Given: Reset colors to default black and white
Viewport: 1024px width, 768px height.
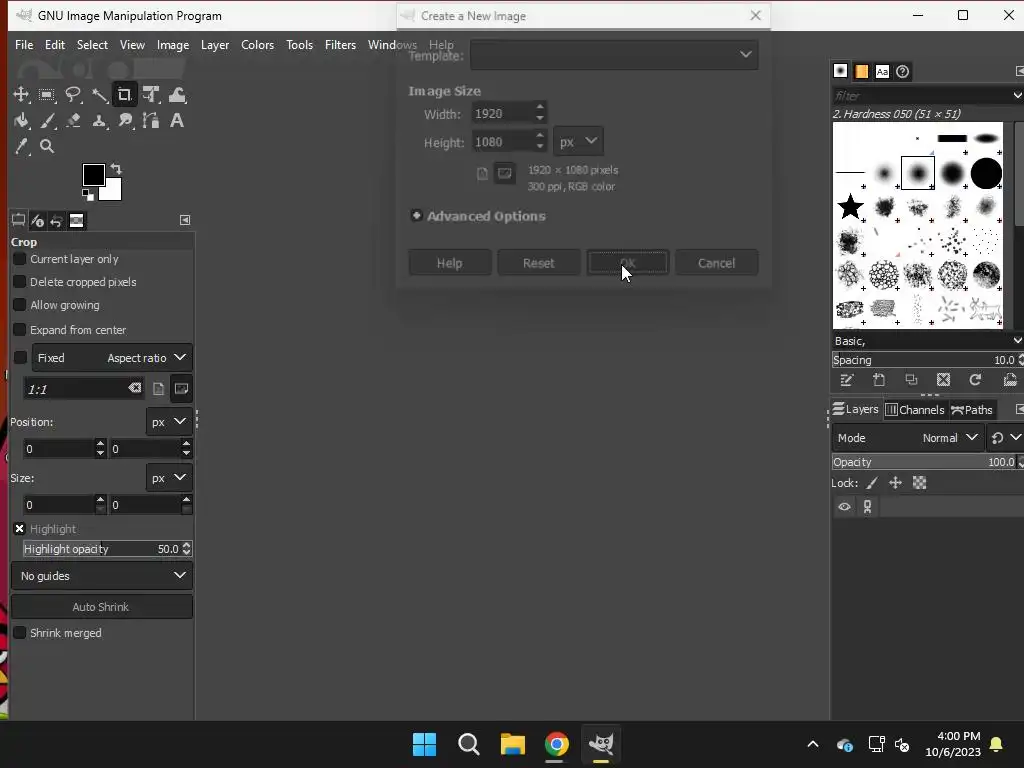Looking at the screenshot, I should tap(88, 195).
